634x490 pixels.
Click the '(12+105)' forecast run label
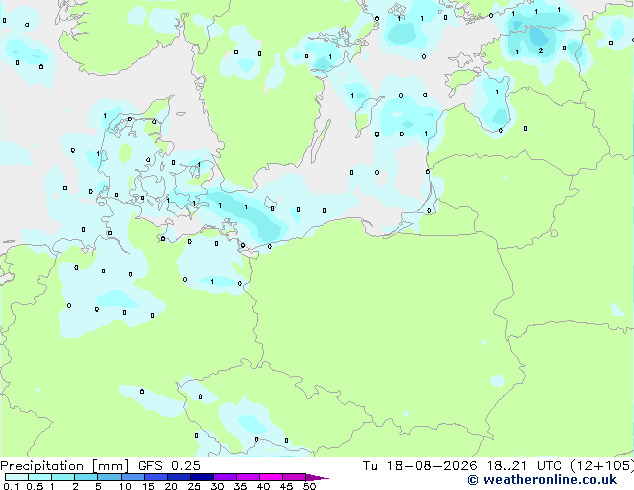[x=602, y=466]
